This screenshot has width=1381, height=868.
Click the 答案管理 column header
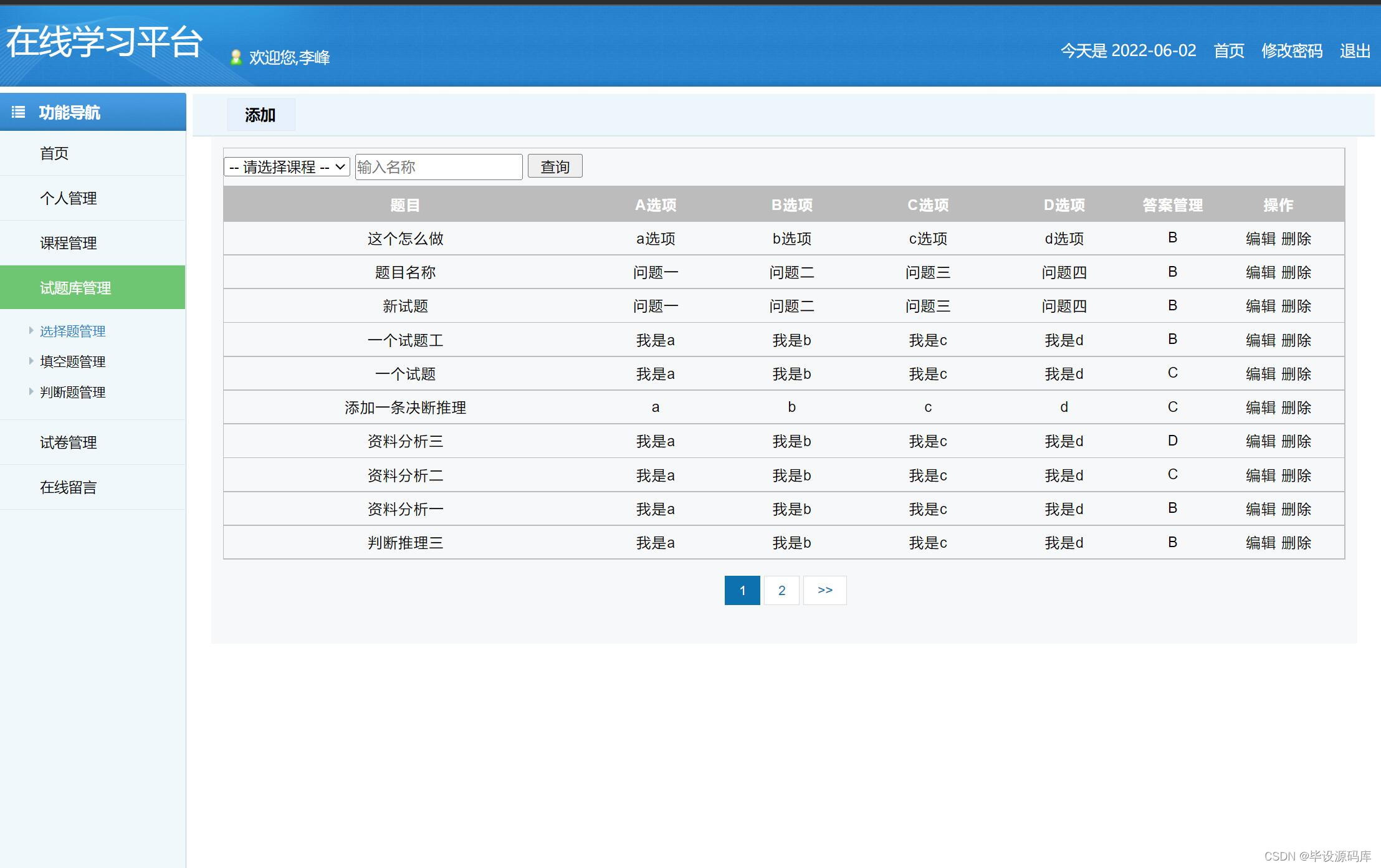coord(1172,205)
